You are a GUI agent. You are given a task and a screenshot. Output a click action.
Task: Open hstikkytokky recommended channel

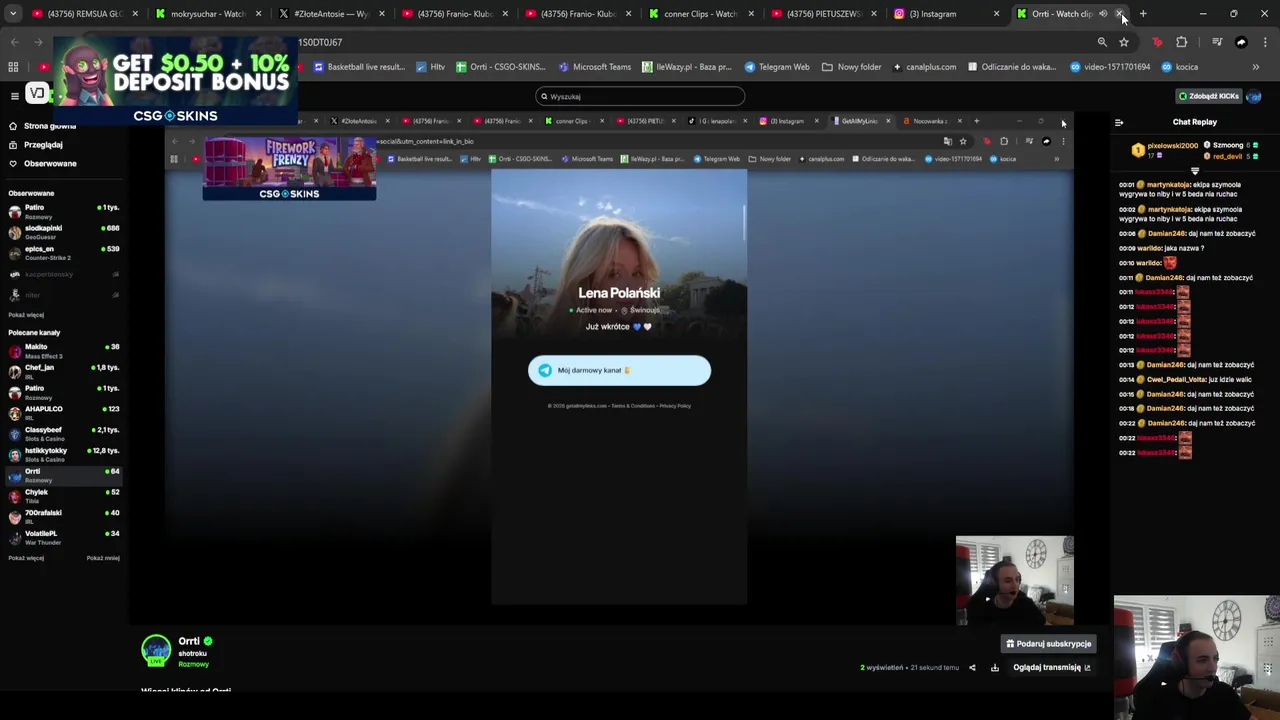(x=63, y=455)
